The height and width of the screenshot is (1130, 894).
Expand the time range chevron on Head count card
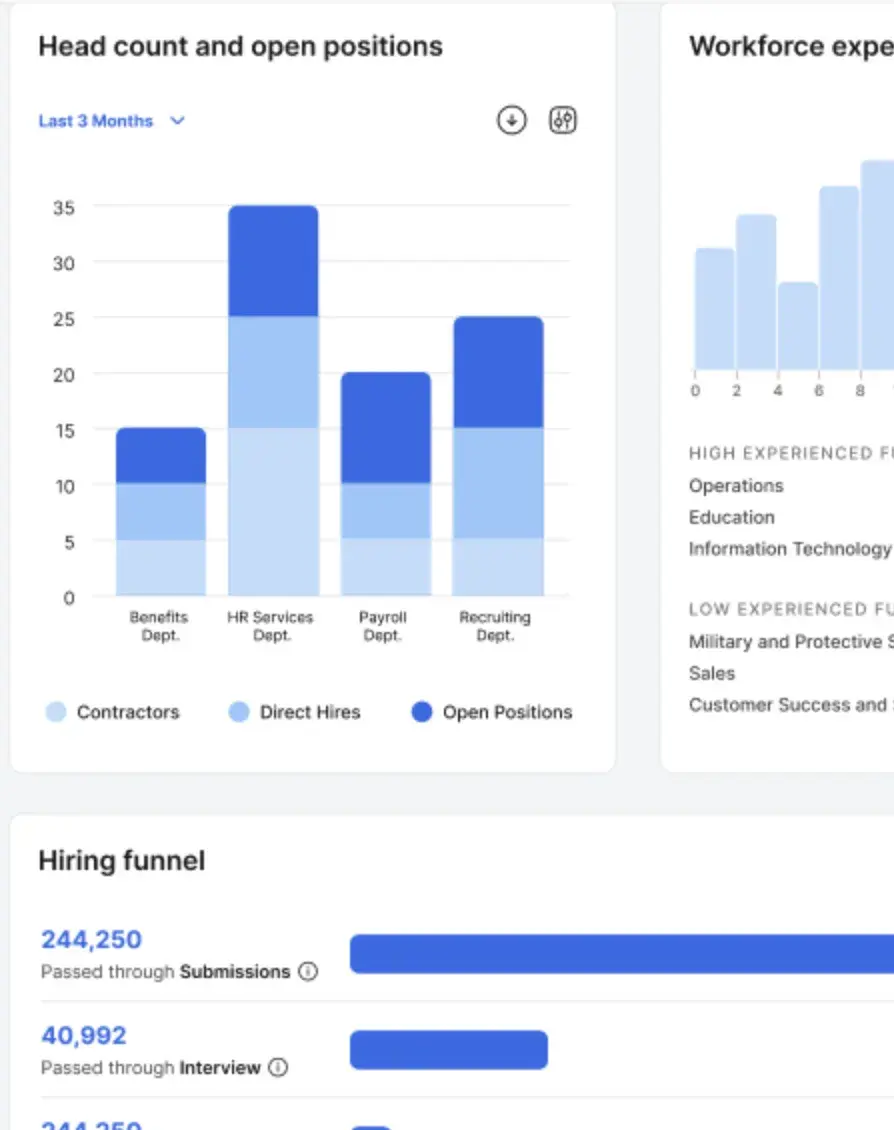[x=178, y=120]
